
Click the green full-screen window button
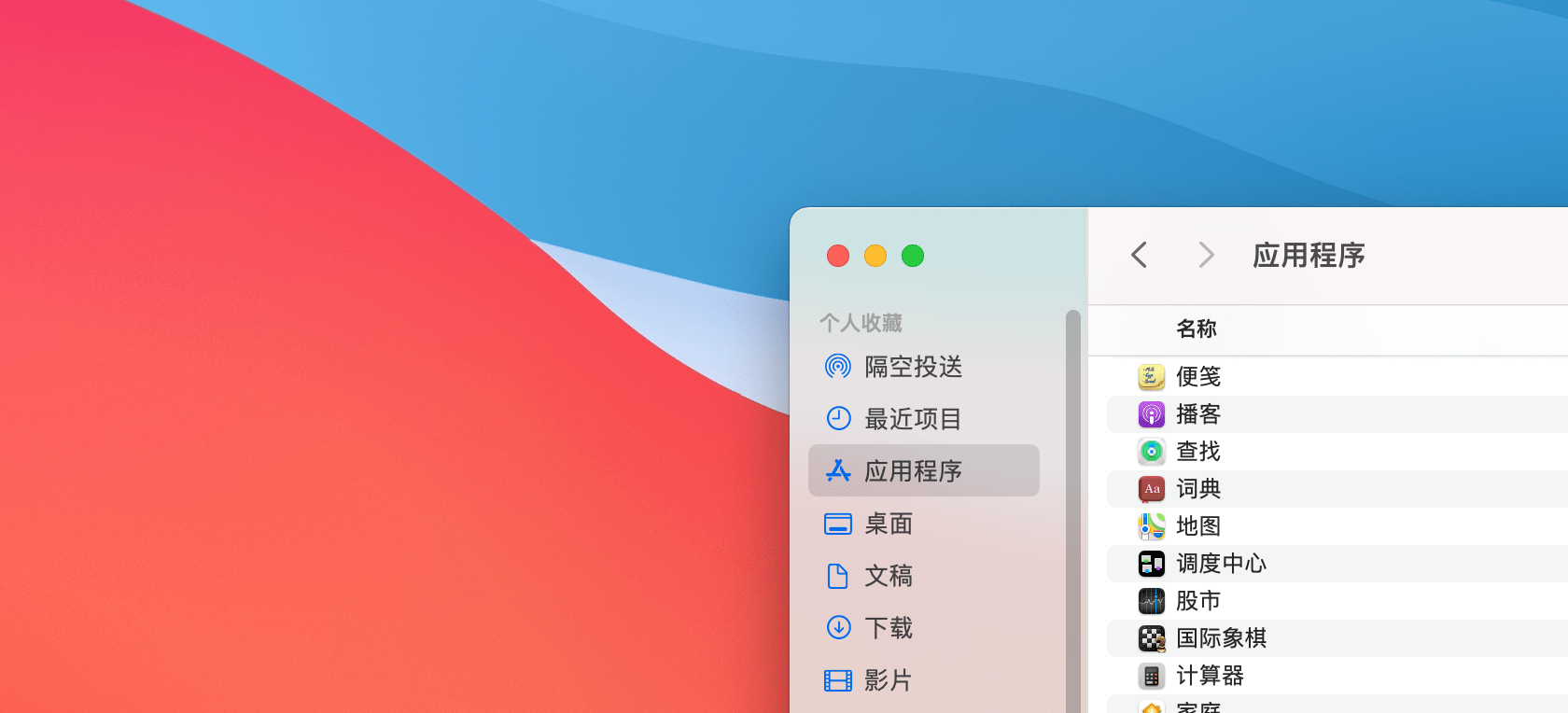click(913, 256)
